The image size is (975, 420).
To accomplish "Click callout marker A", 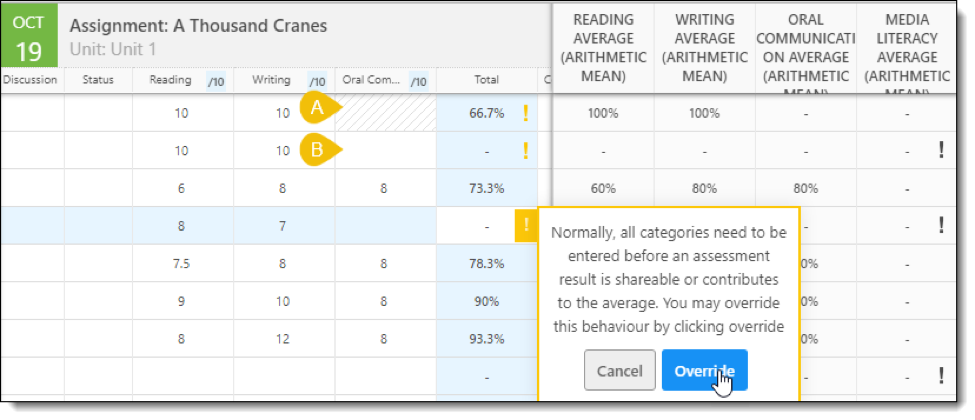I will 320,108.
